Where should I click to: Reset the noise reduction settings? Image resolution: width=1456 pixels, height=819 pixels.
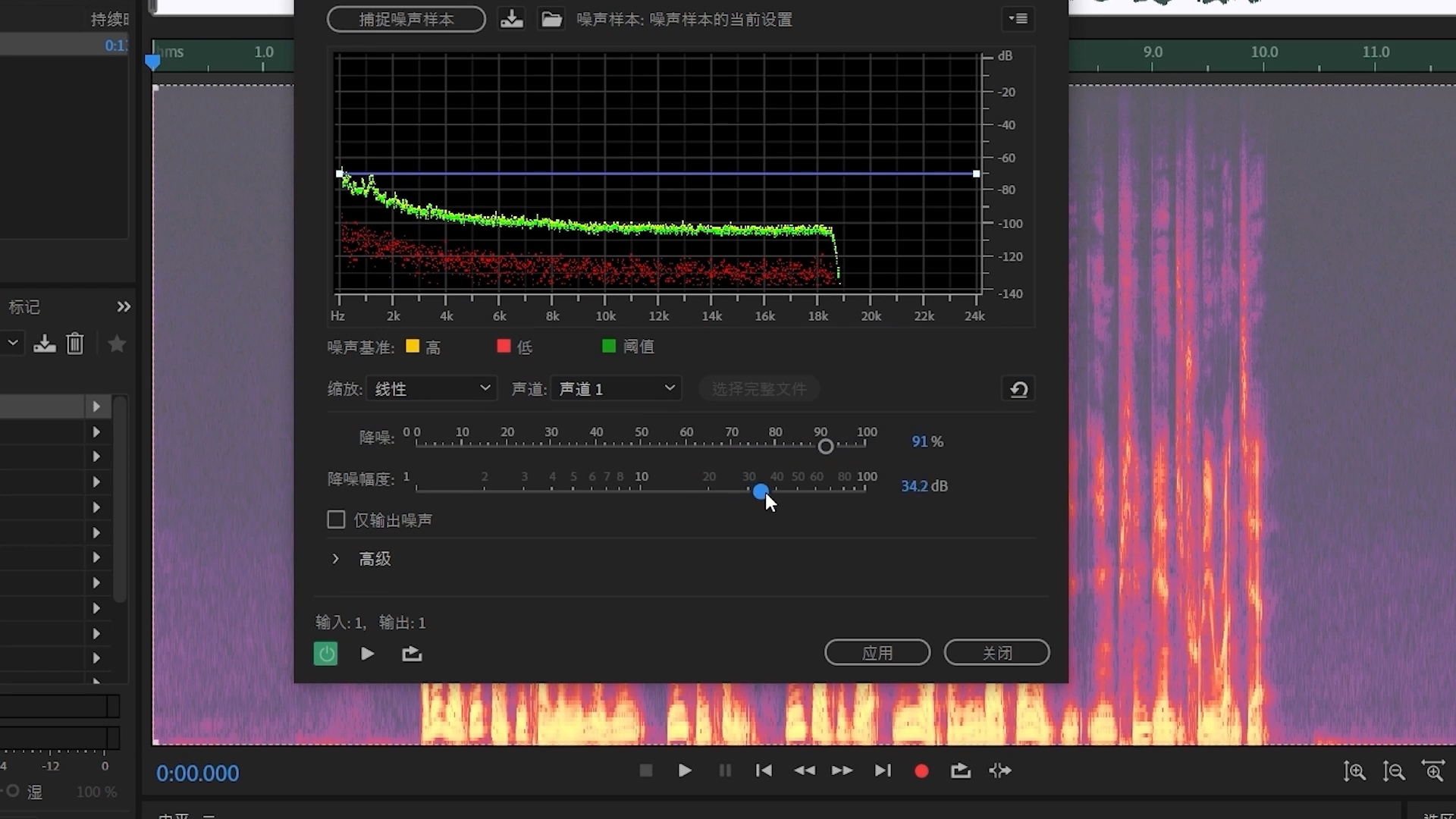tap(1018, 390)
